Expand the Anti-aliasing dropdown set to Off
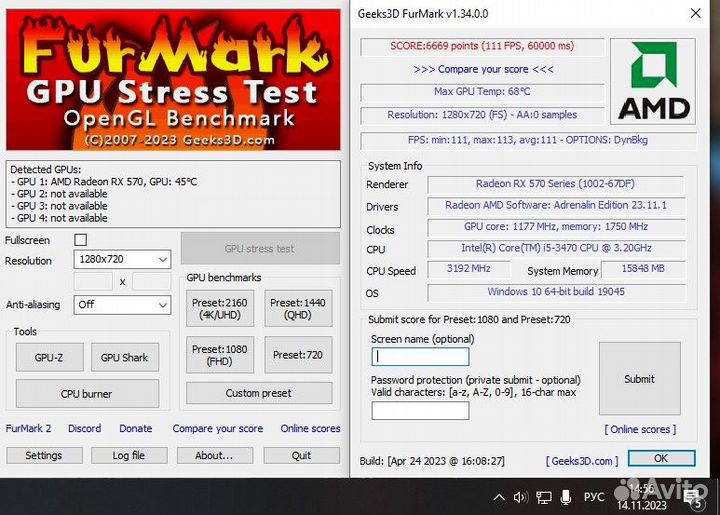This screenshot has width=720, height=515. pyautogui.click(x=122, y=305)
